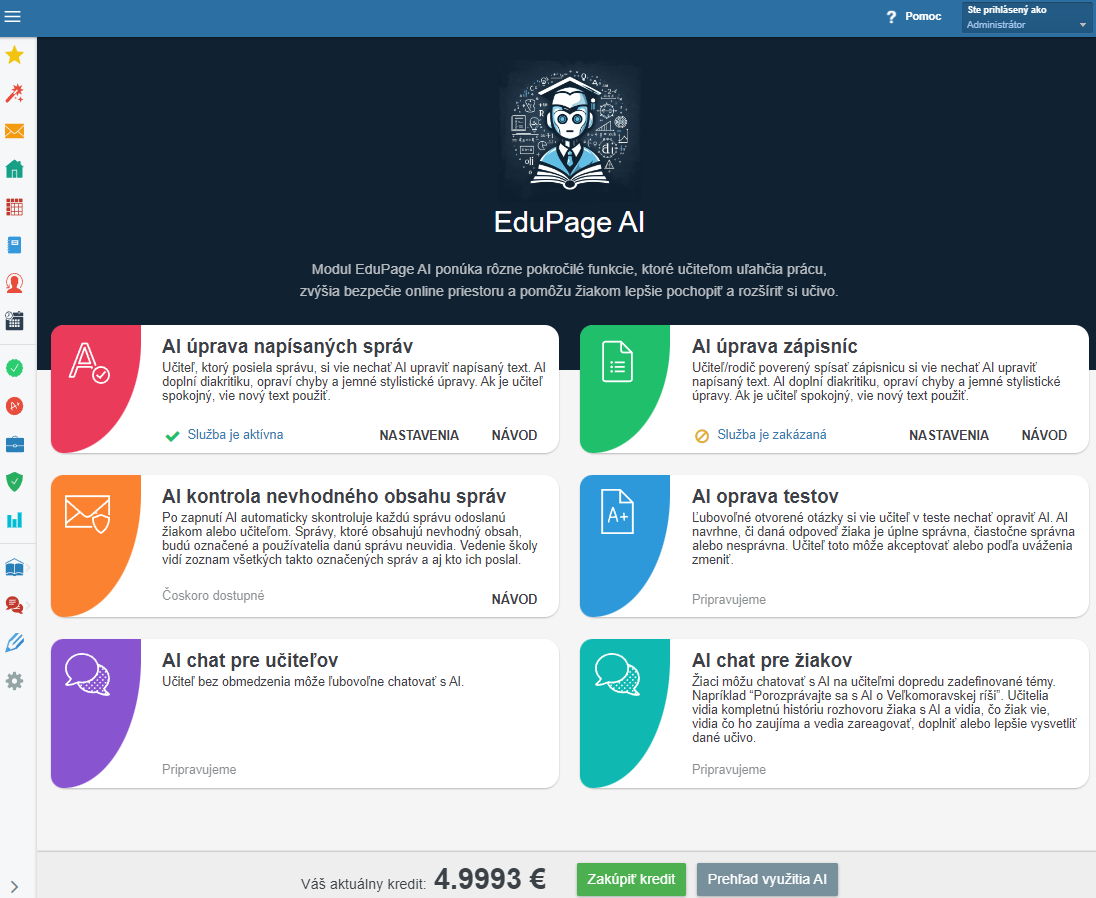
Task: Open the Administrátor account dropdown
Action: pyautogui.click(x=1026, y=17)
